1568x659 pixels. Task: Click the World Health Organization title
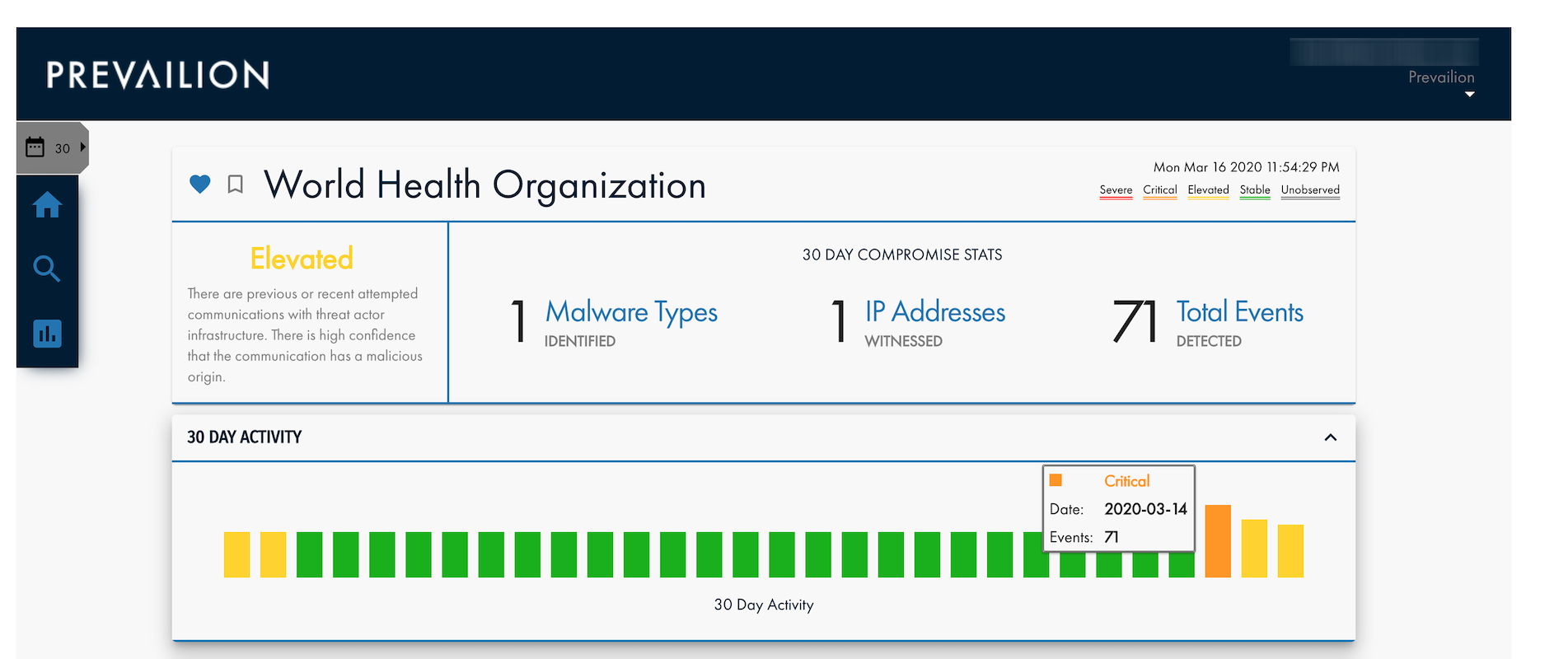(x=485, y=185)
